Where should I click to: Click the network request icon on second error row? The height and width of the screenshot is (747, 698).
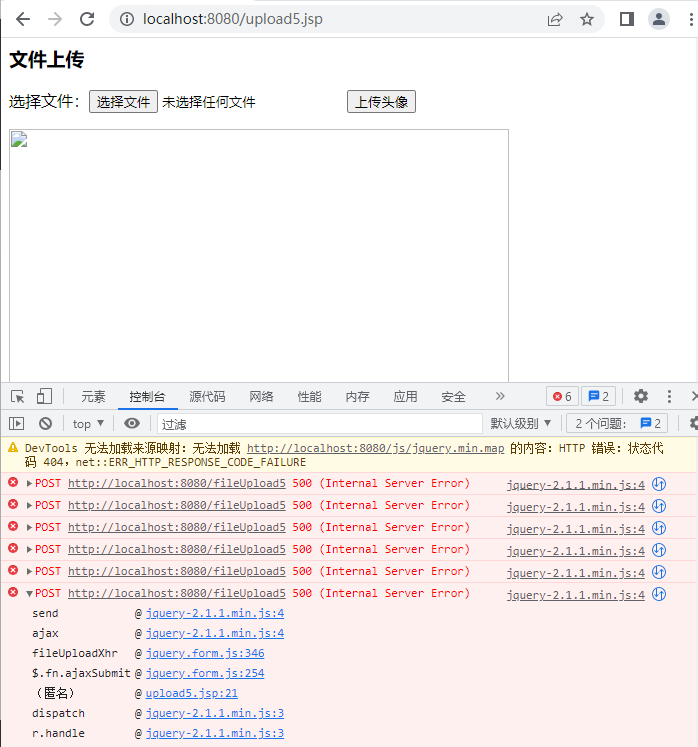point(659,506)
